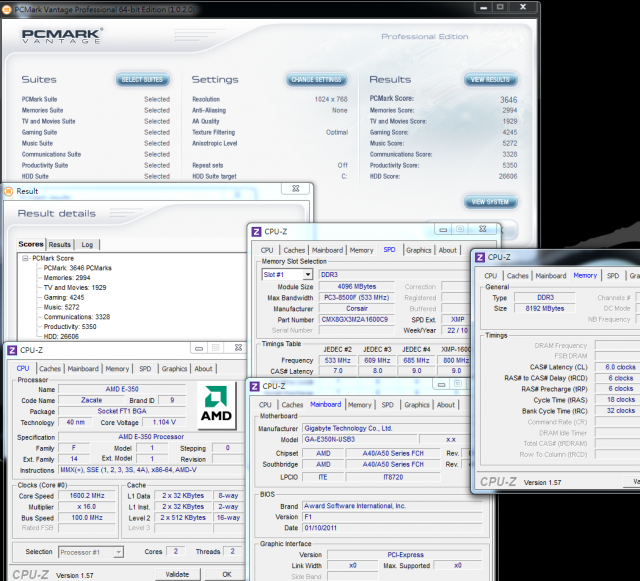
Task: Open the CPU tab in the SPD CPU-Z window
Action: click(267, 250)
